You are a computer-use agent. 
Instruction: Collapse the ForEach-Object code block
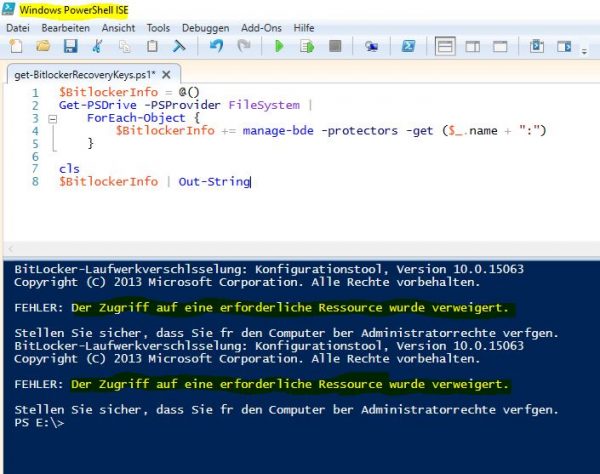(53, 119)
